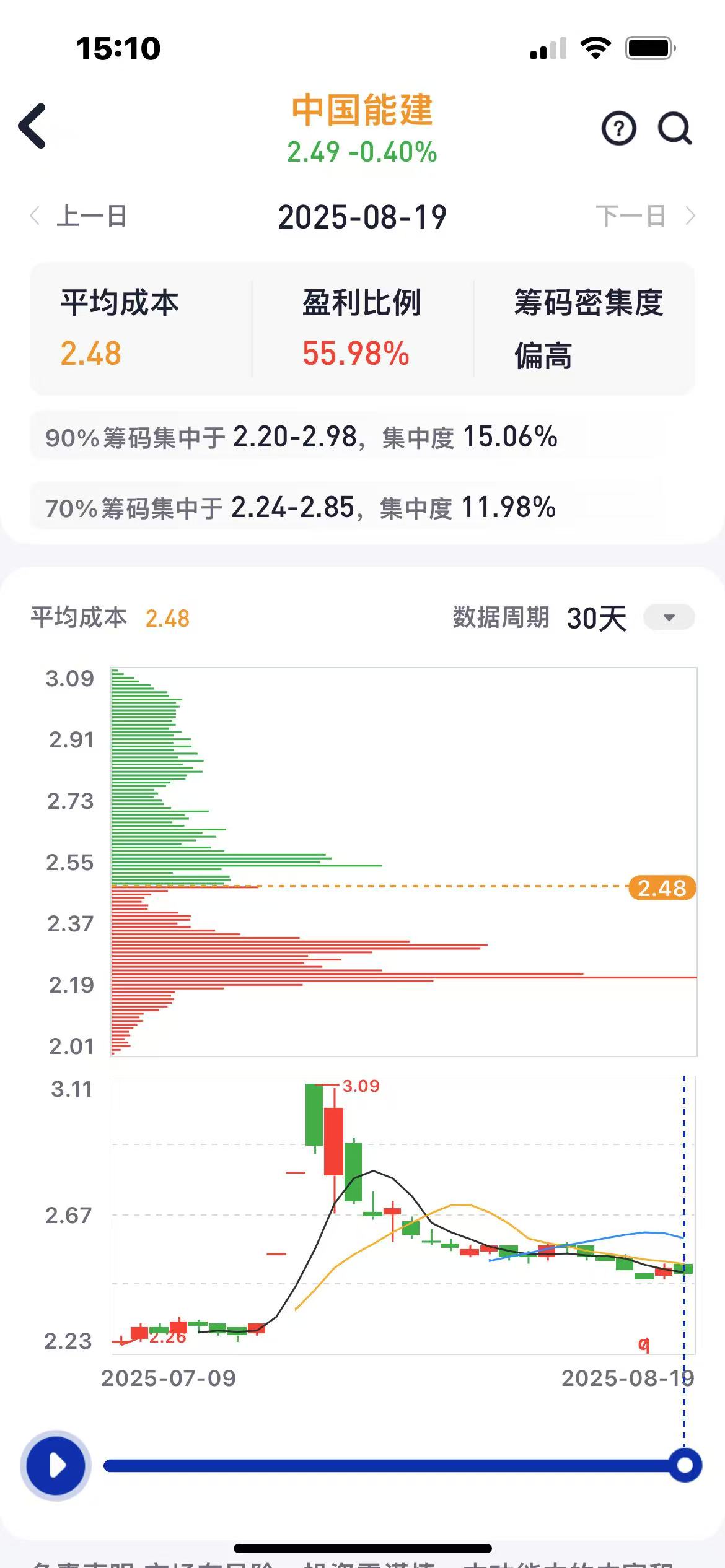Screen dimensions: 725x1568
Task: Click the 30天 period value
Action: coord(596,618)
